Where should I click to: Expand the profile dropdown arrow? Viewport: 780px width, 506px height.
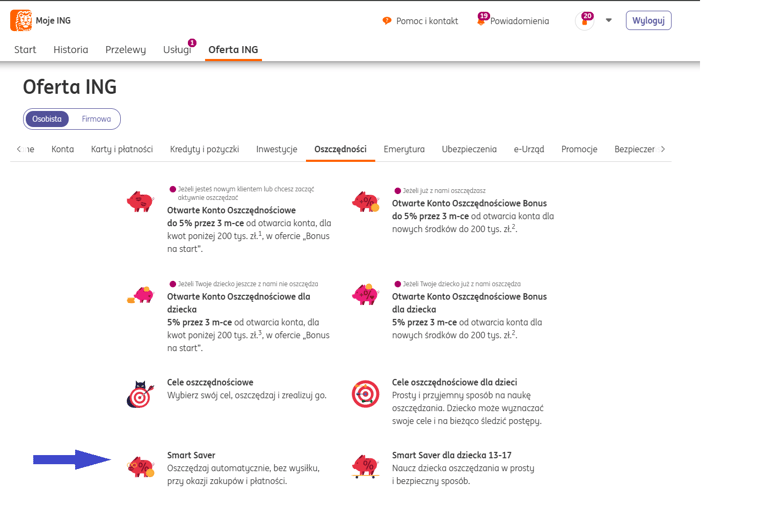608,20
